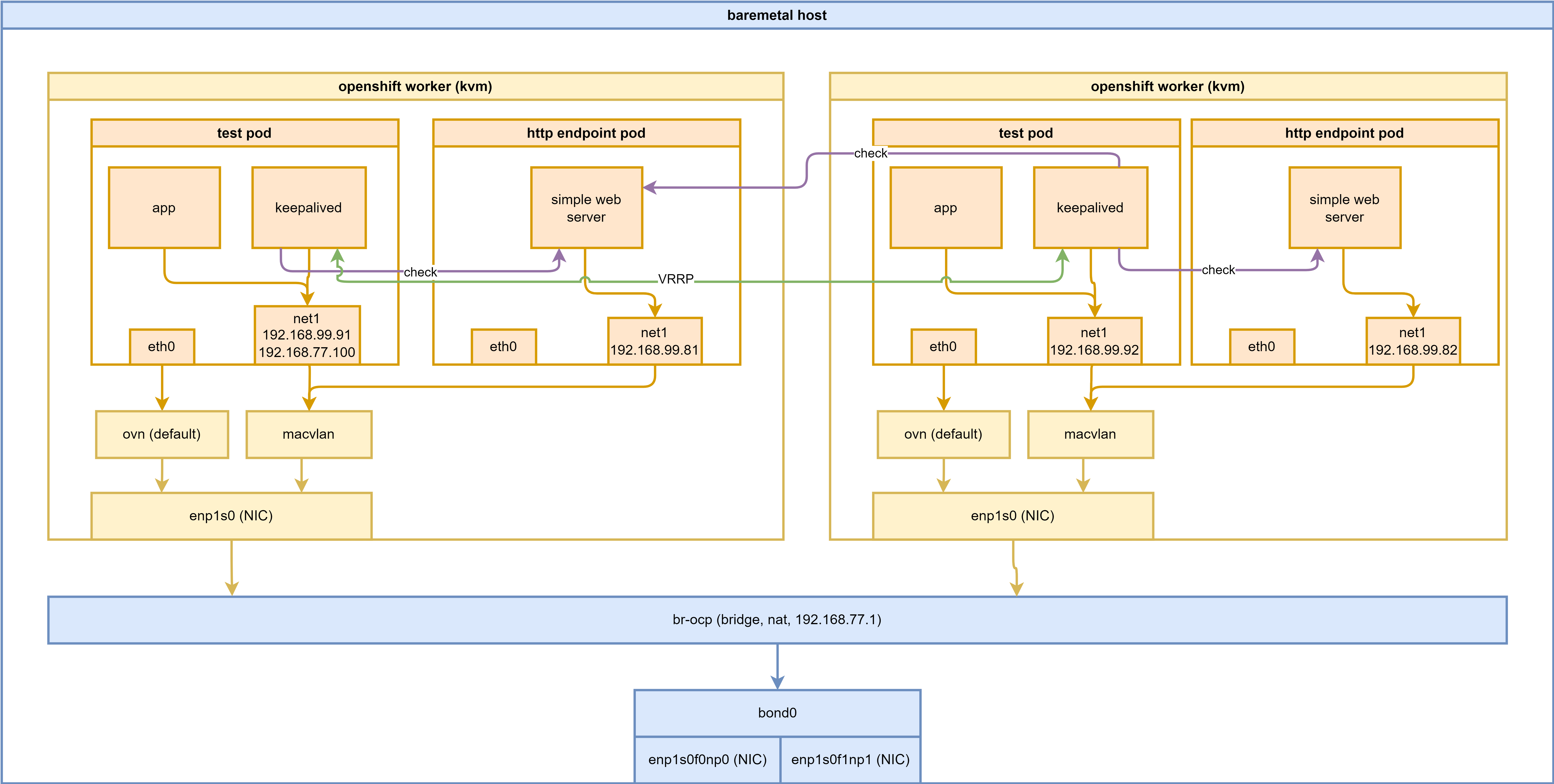The width and height of the screenshot is (1554, 784).
Task: Select the bond0 box
Action: pyautogui.click(x=777, y=713)
